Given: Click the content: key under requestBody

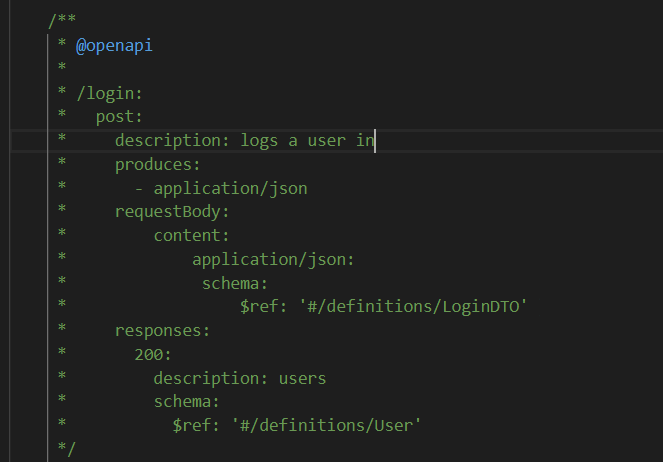Looking at the screenshot, I should click(191, 236).
